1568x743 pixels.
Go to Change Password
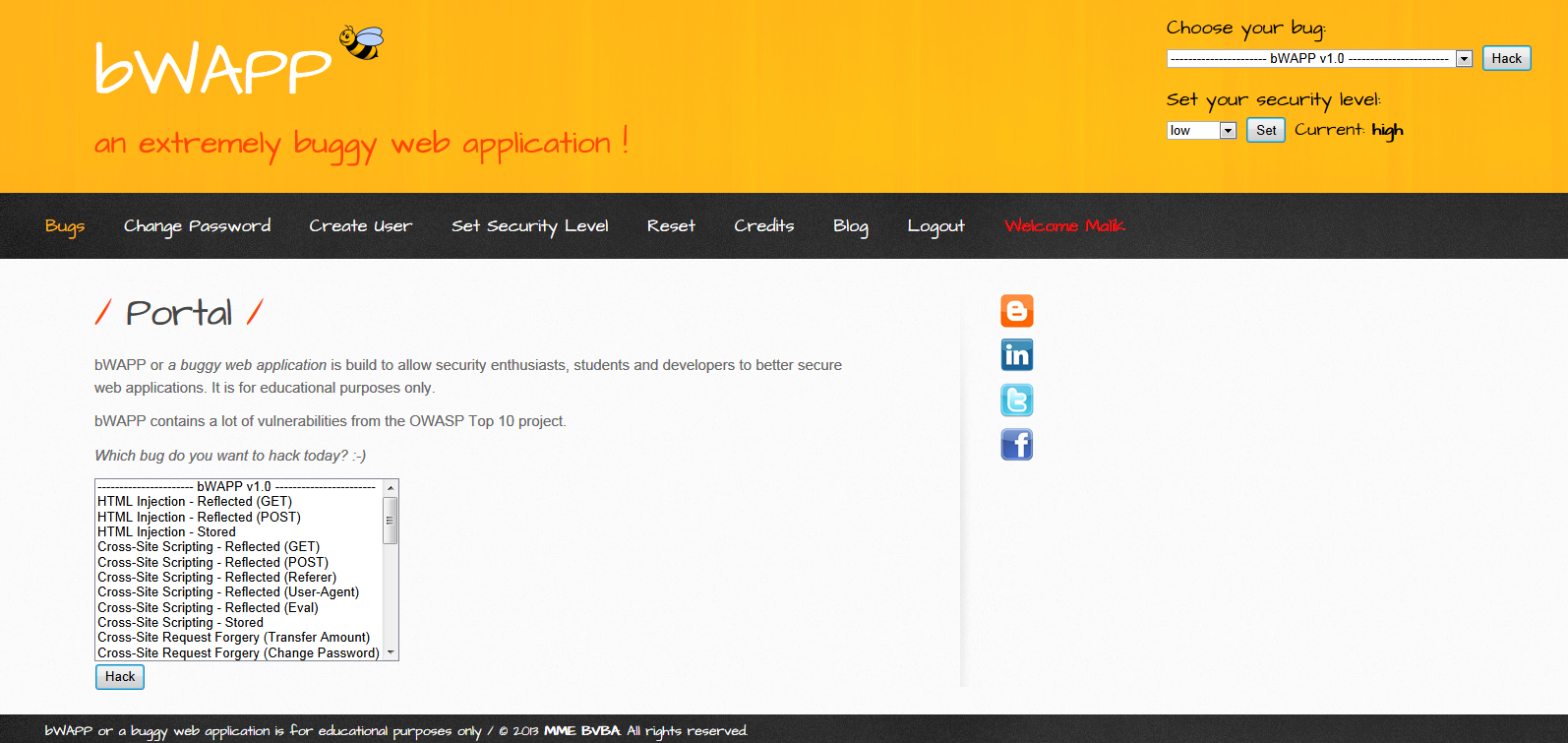[197, 226]
